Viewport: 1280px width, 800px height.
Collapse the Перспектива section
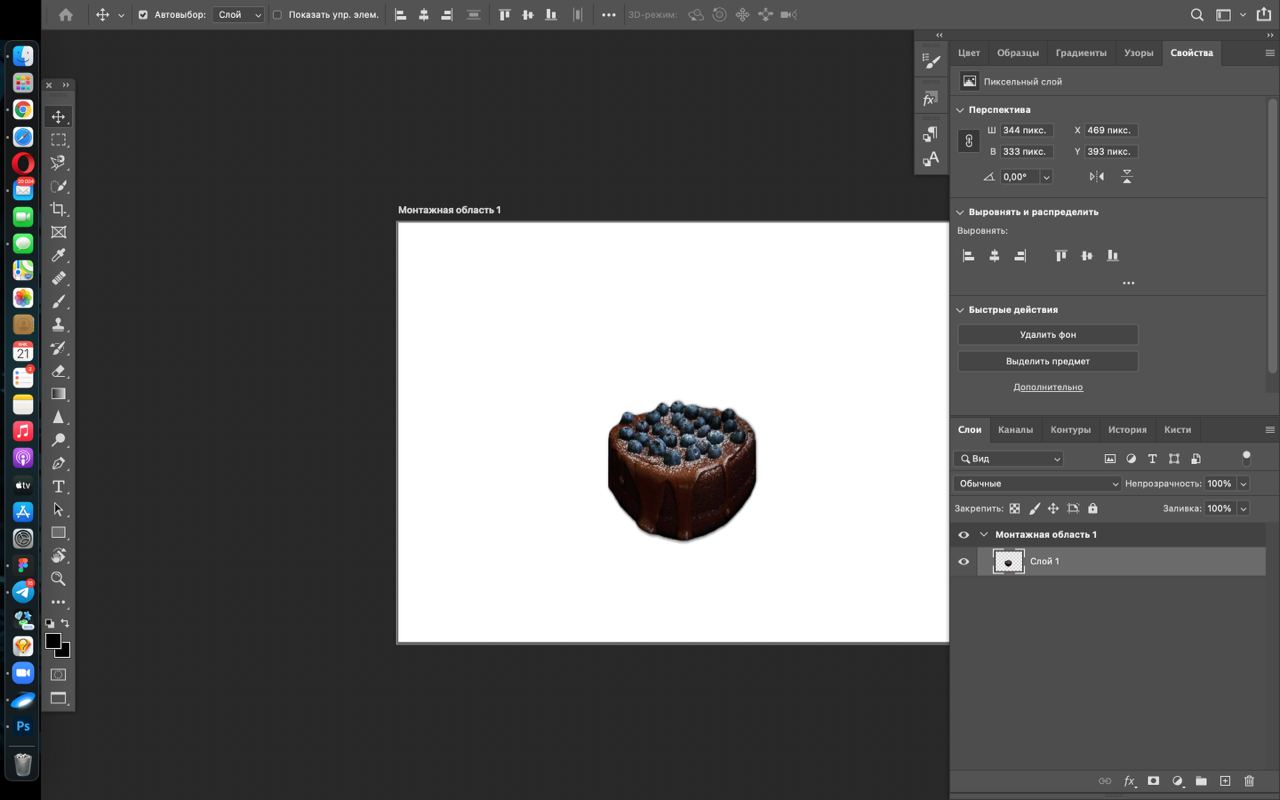[x=960, y=110]
